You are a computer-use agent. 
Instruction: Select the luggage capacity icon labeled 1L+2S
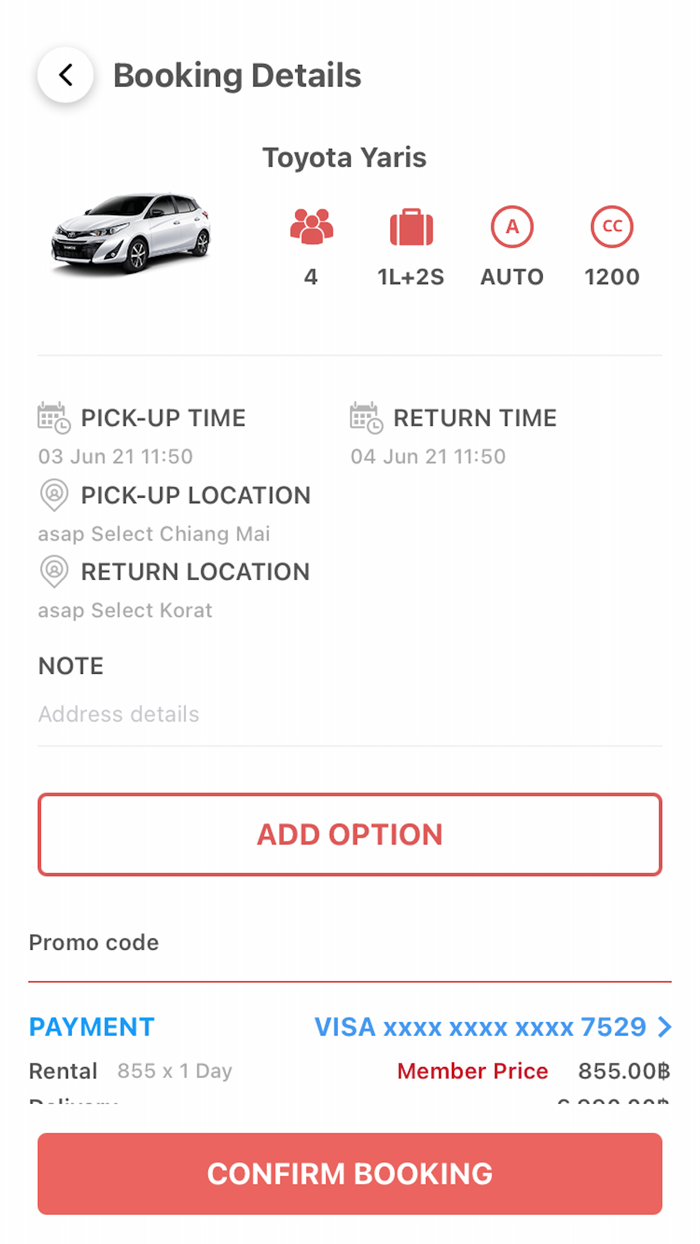coord(412,226)
